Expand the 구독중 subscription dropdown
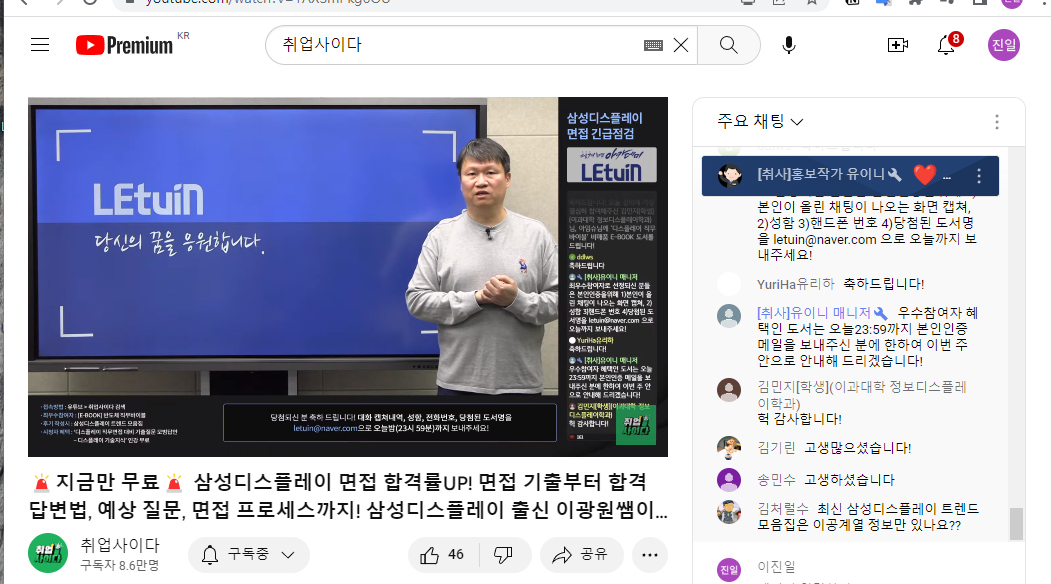Screen dimensions: 1051x584 [x=249, y=554]
